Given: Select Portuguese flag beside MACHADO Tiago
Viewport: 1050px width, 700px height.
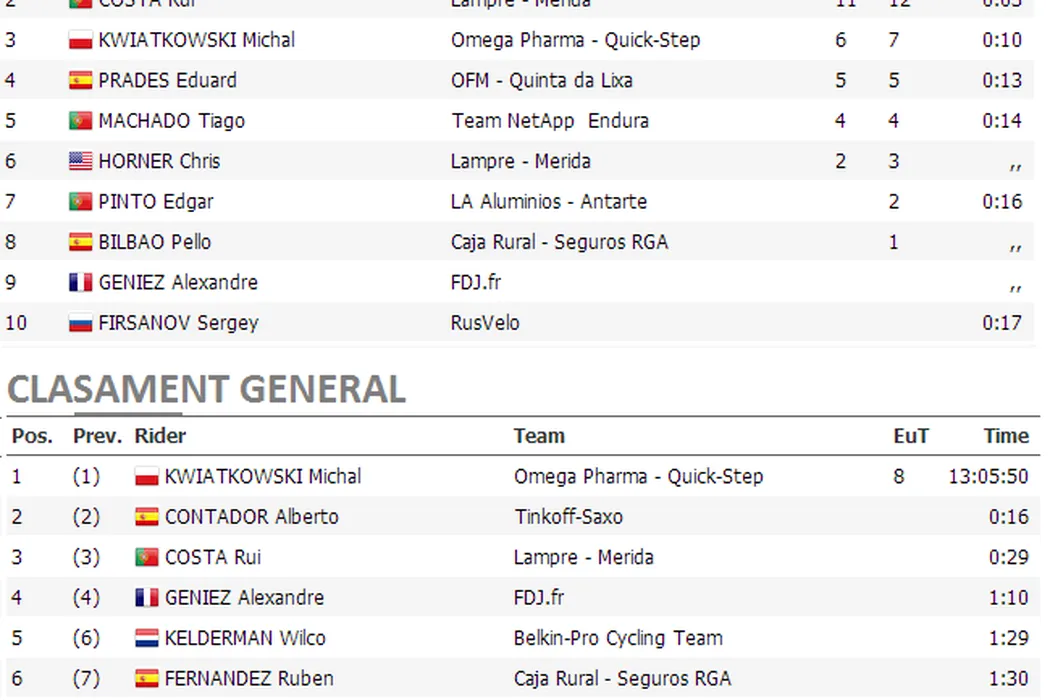Looking at the screenshot, I should pyautogui.click(x=80, y=121).
